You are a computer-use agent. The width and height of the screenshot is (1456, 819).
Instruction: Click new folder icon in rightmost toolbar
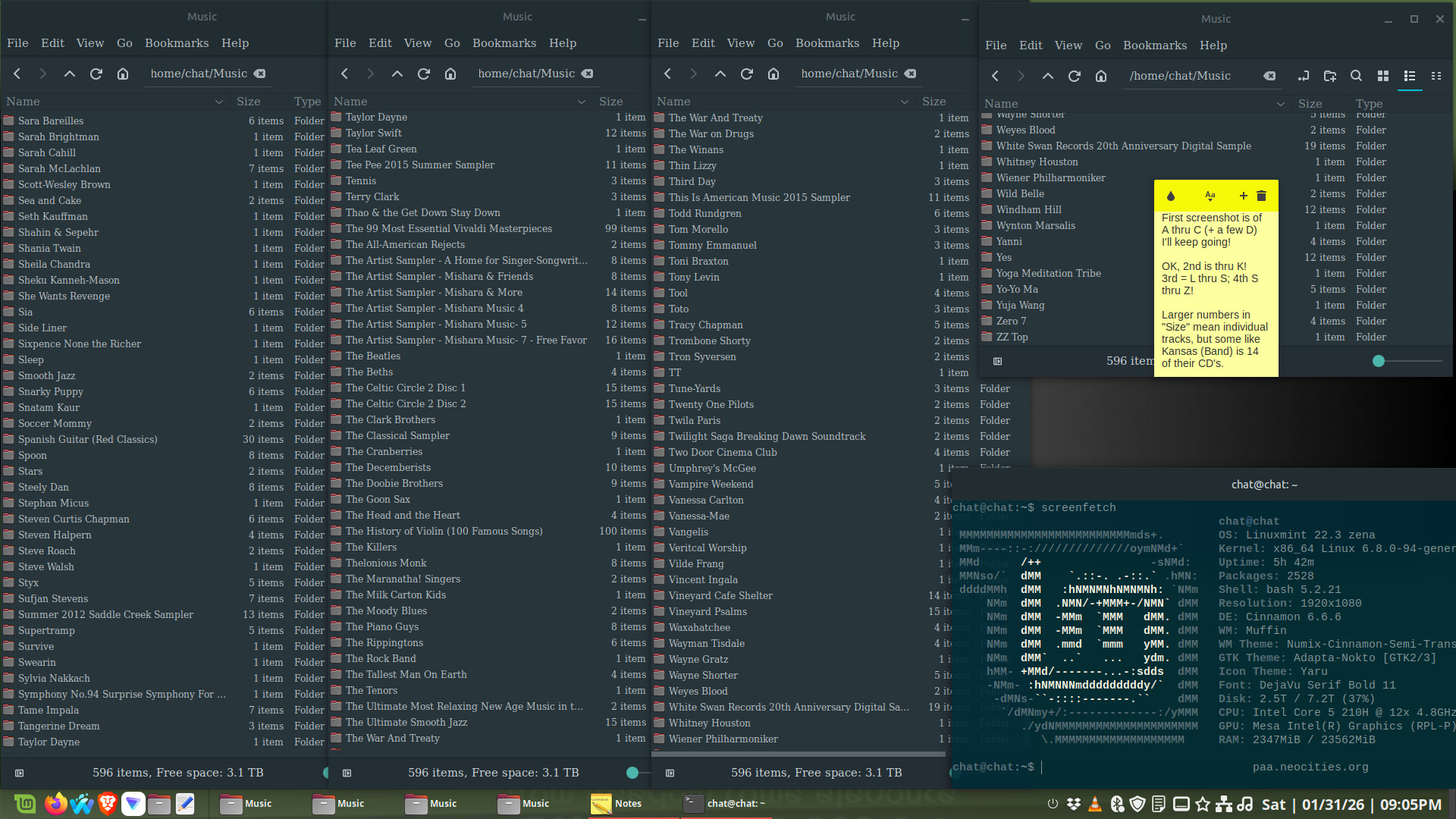pos(1330,76)
